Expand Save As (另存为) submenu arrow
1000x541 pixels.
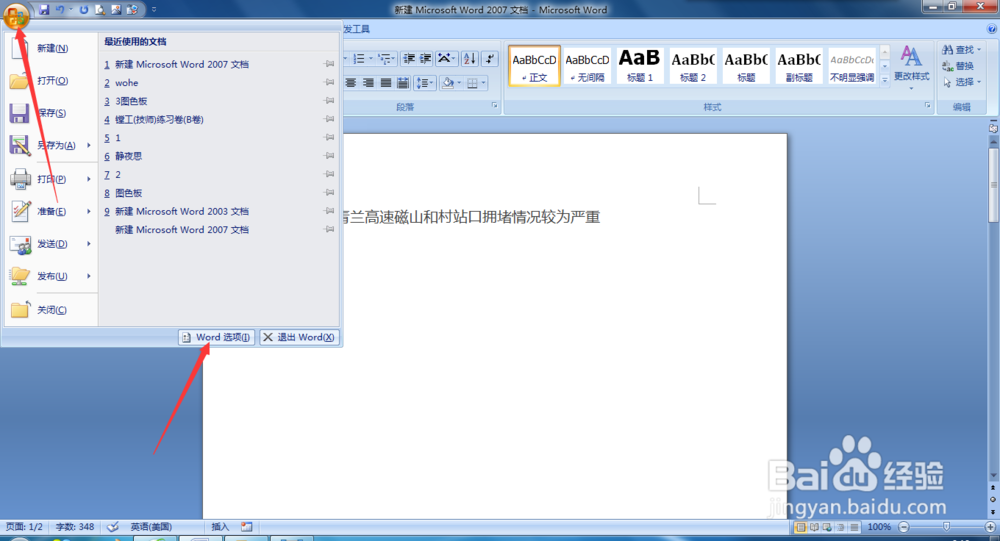pyautogui.click(x=89, y=145)
